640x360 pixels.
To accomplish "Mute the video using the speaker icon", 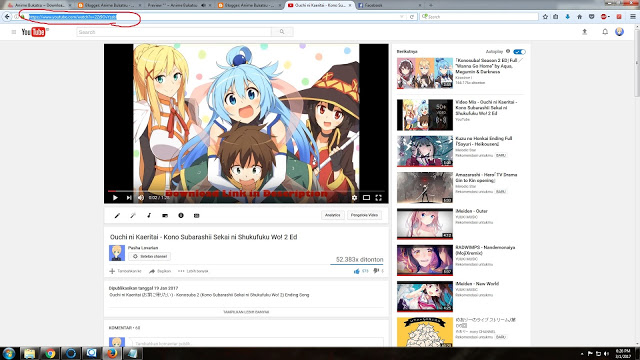I will point(141,198).
